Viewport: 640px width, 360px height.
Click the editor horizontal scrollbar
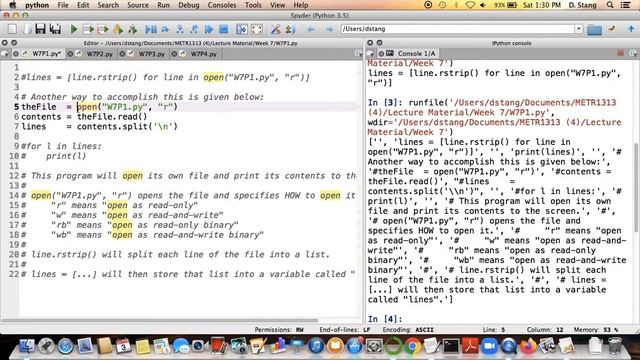160,321
